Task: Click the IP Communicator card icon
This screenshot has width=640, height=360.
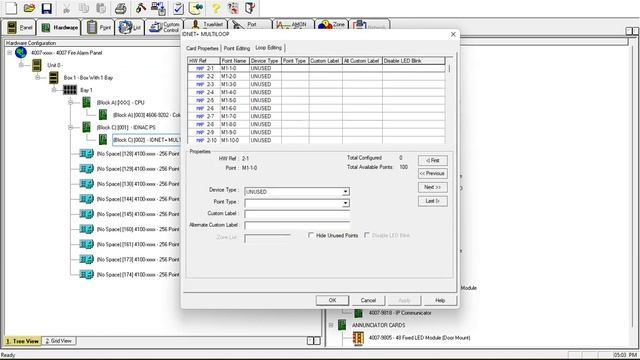Action: (x=358, y=313)
